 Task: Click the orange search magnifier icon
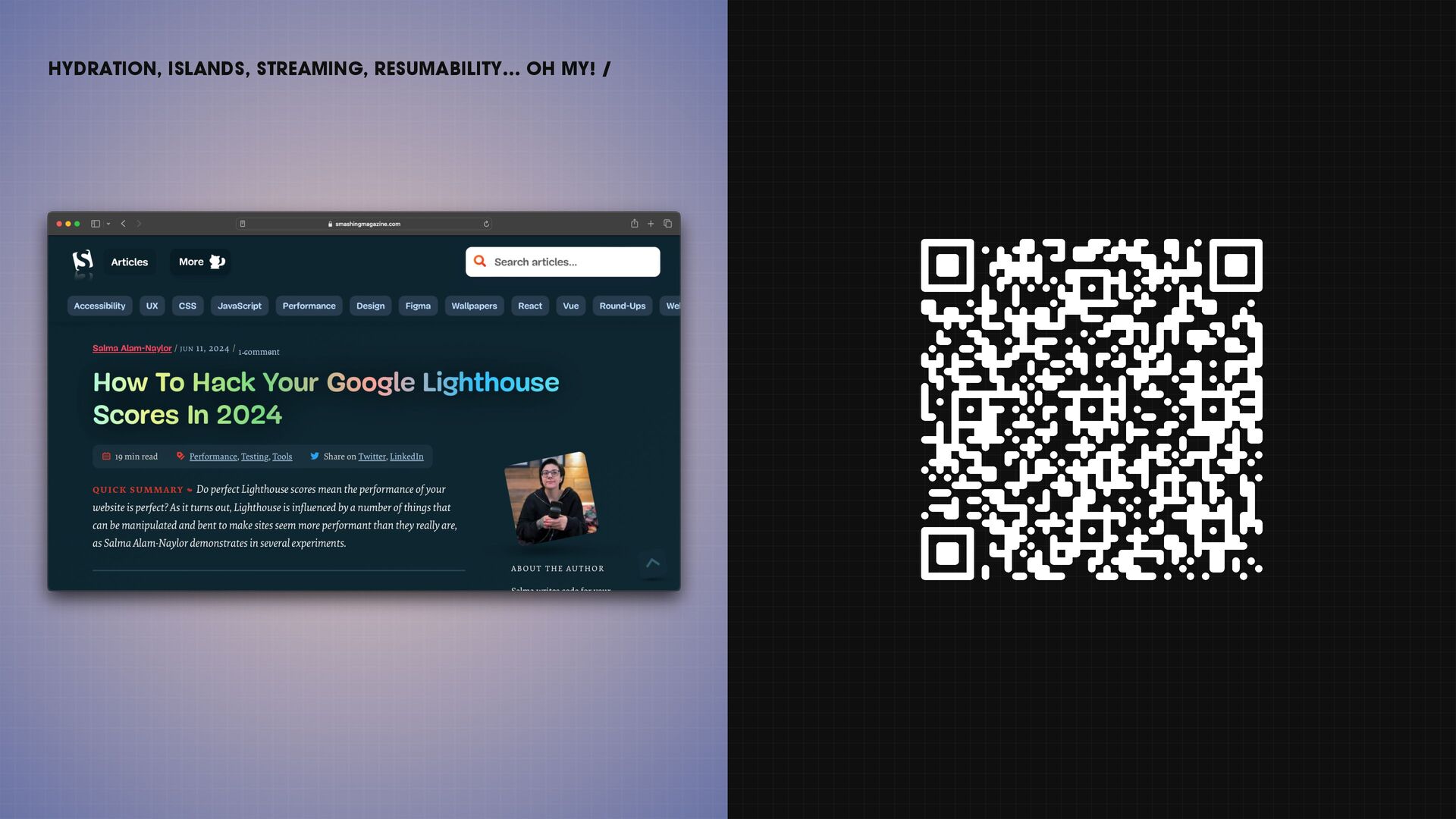(x=480, y=262)
